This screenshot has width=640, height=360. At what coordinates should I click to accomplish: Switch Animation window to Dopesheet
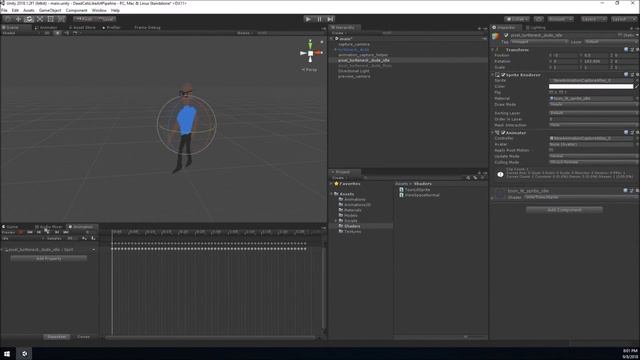click(x=56, y=337)
